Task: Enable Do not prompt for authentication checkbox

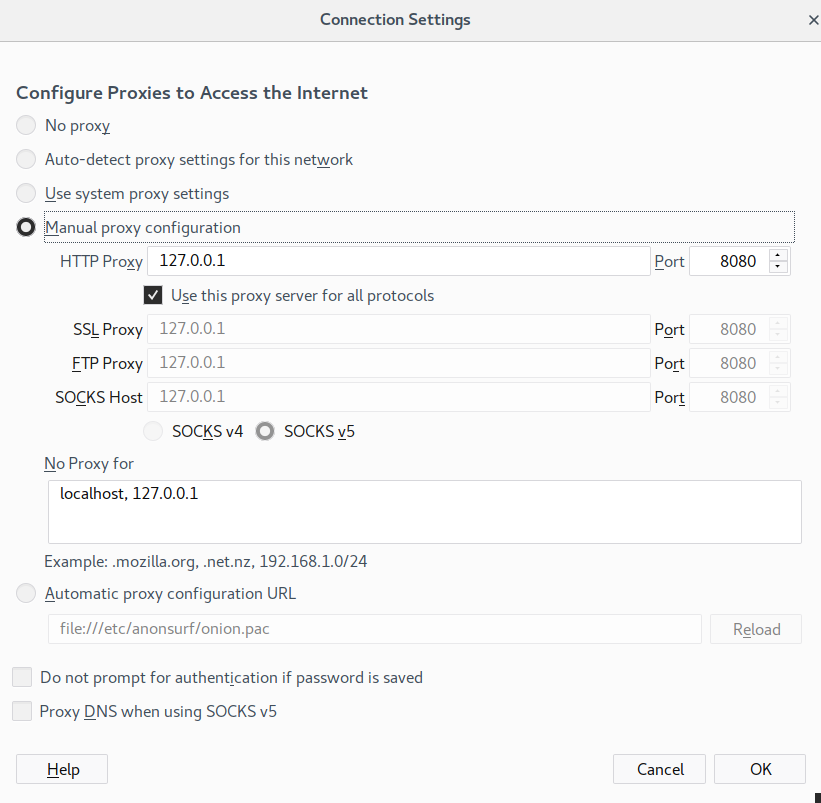Action: [x=22, y=678]
